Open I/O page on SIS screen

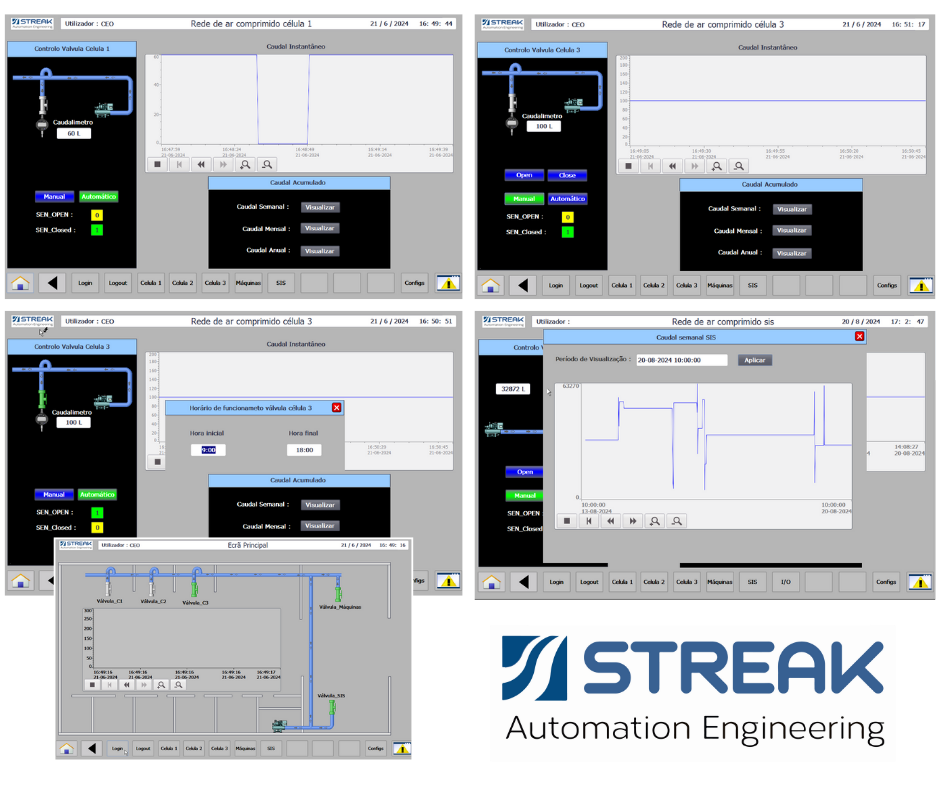pyautogui.click(x=785, y=582)
